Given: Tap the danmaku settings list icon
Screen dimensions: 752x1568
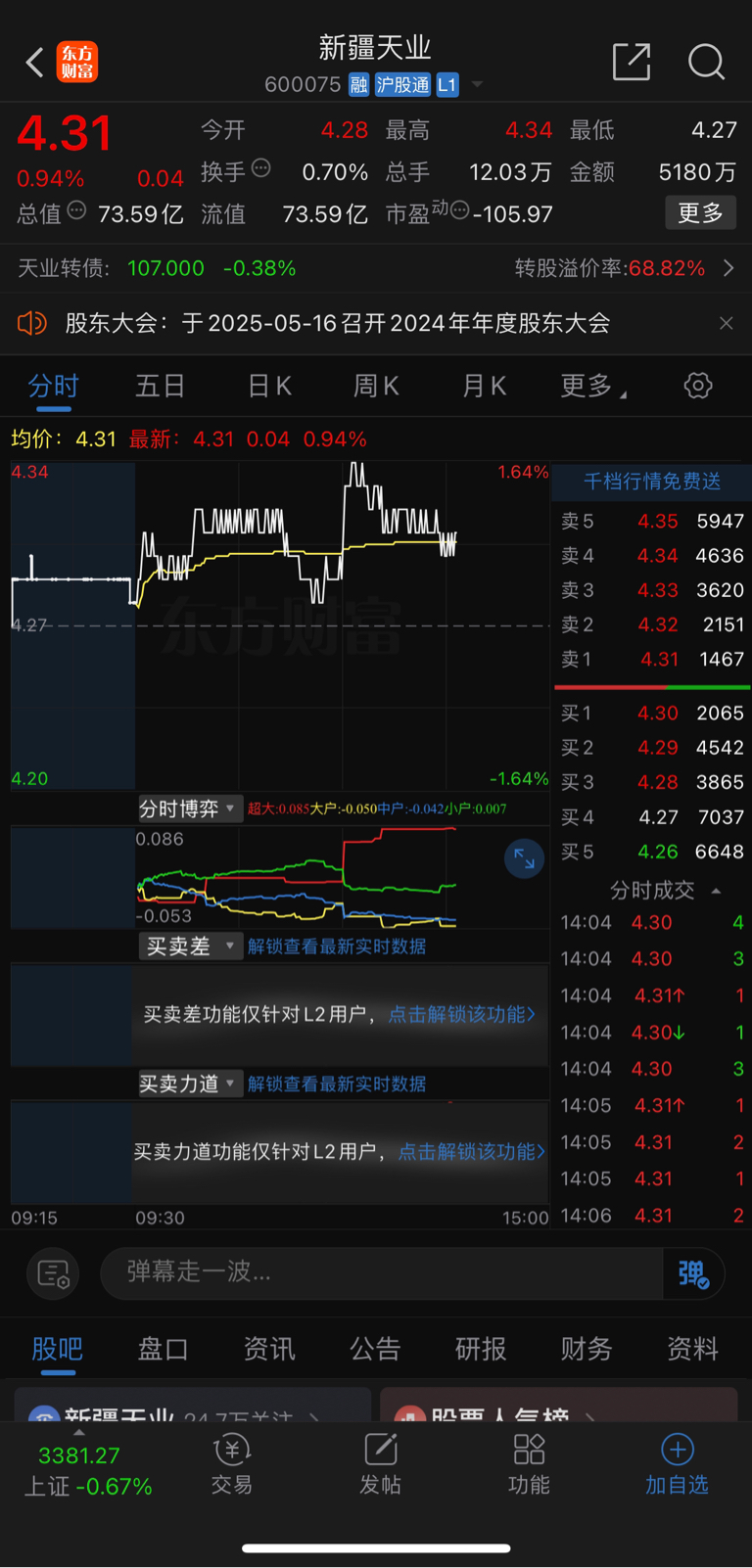Looking at the screenshot, I should click(x=53, y=1273).
